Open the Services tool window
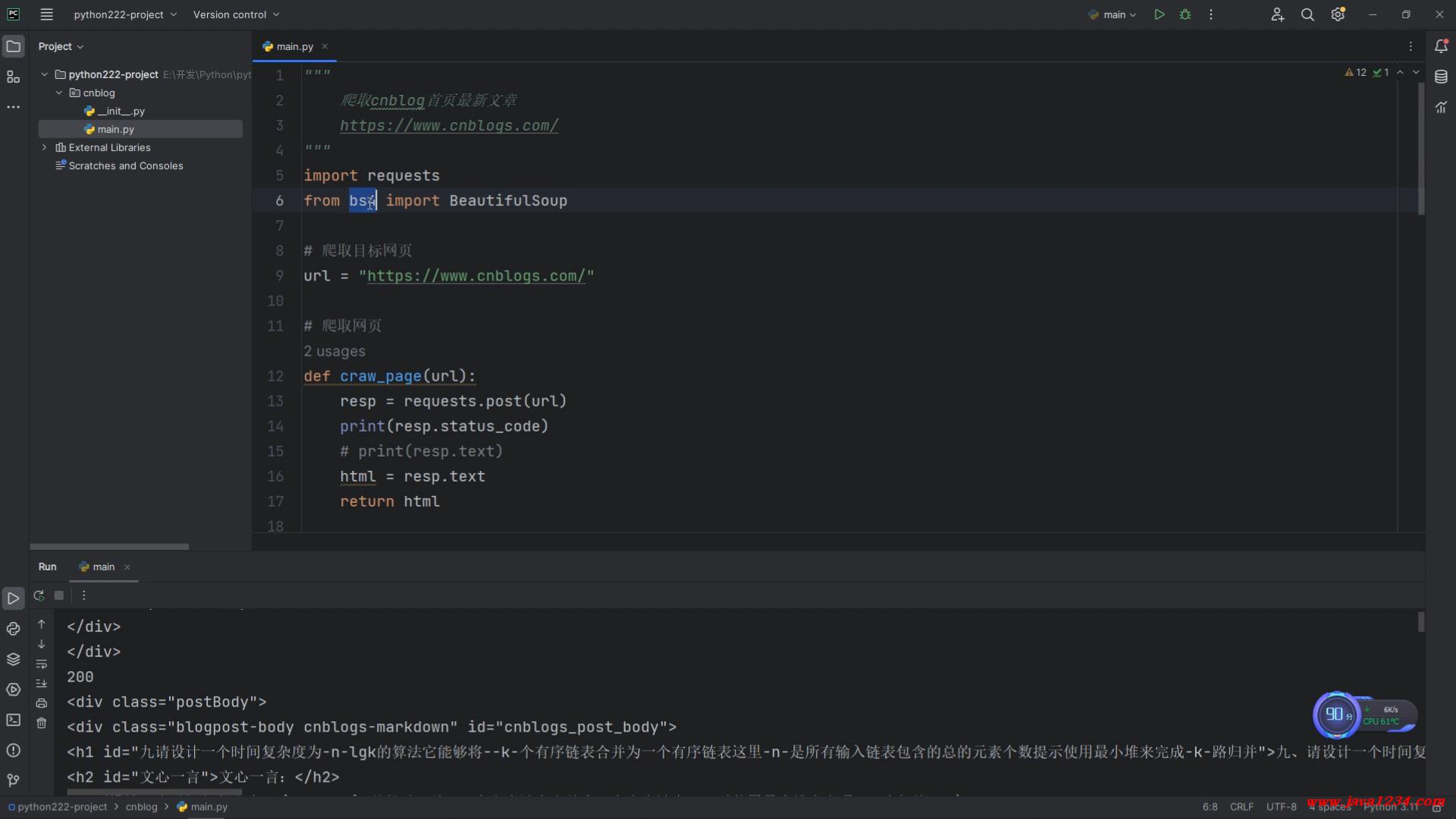The width and height of the screenshot is (1456, 819). pos(13,689)
